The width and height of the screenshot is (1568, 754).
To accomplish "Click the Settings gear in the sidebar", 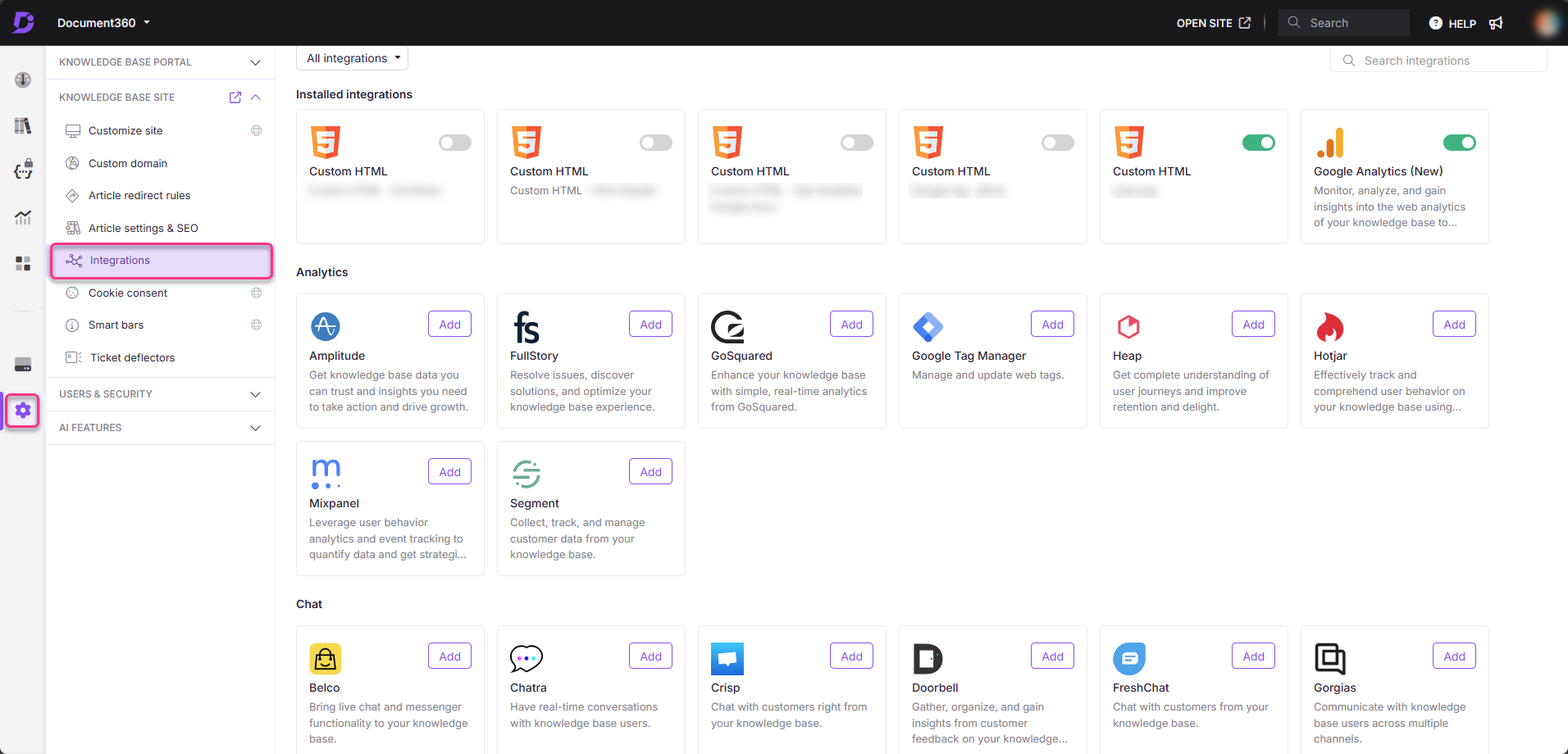I will click(22, 411).
